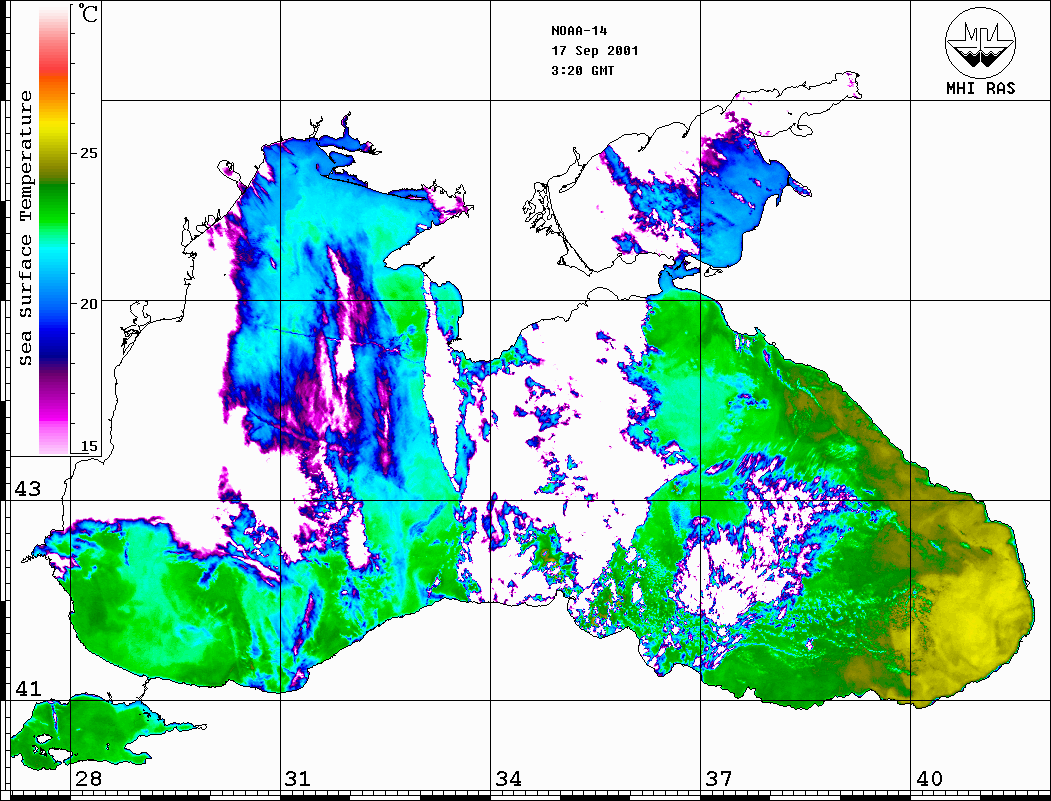Click the '20' colorbar tick label

pyautogui.click(x=88, y=304)
